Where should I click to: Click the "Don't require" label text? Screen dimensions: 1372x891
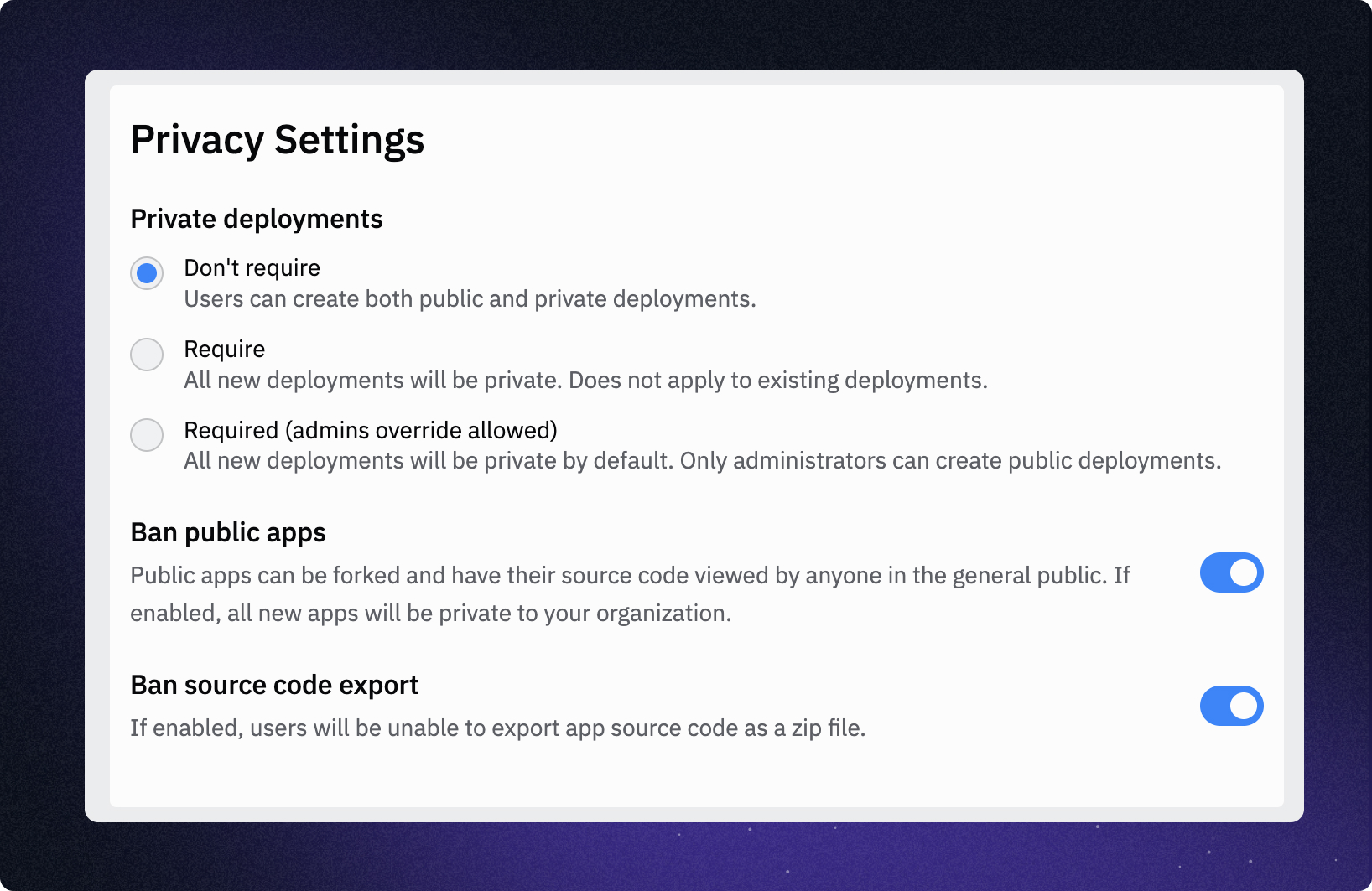coord(252,268)
